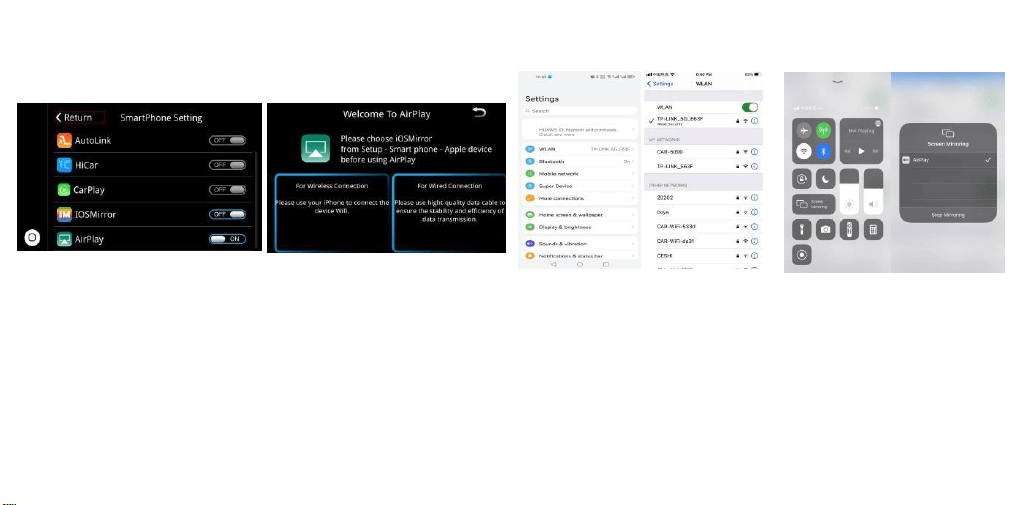
Task: Select the CESHI network
Action: (703, 255)
